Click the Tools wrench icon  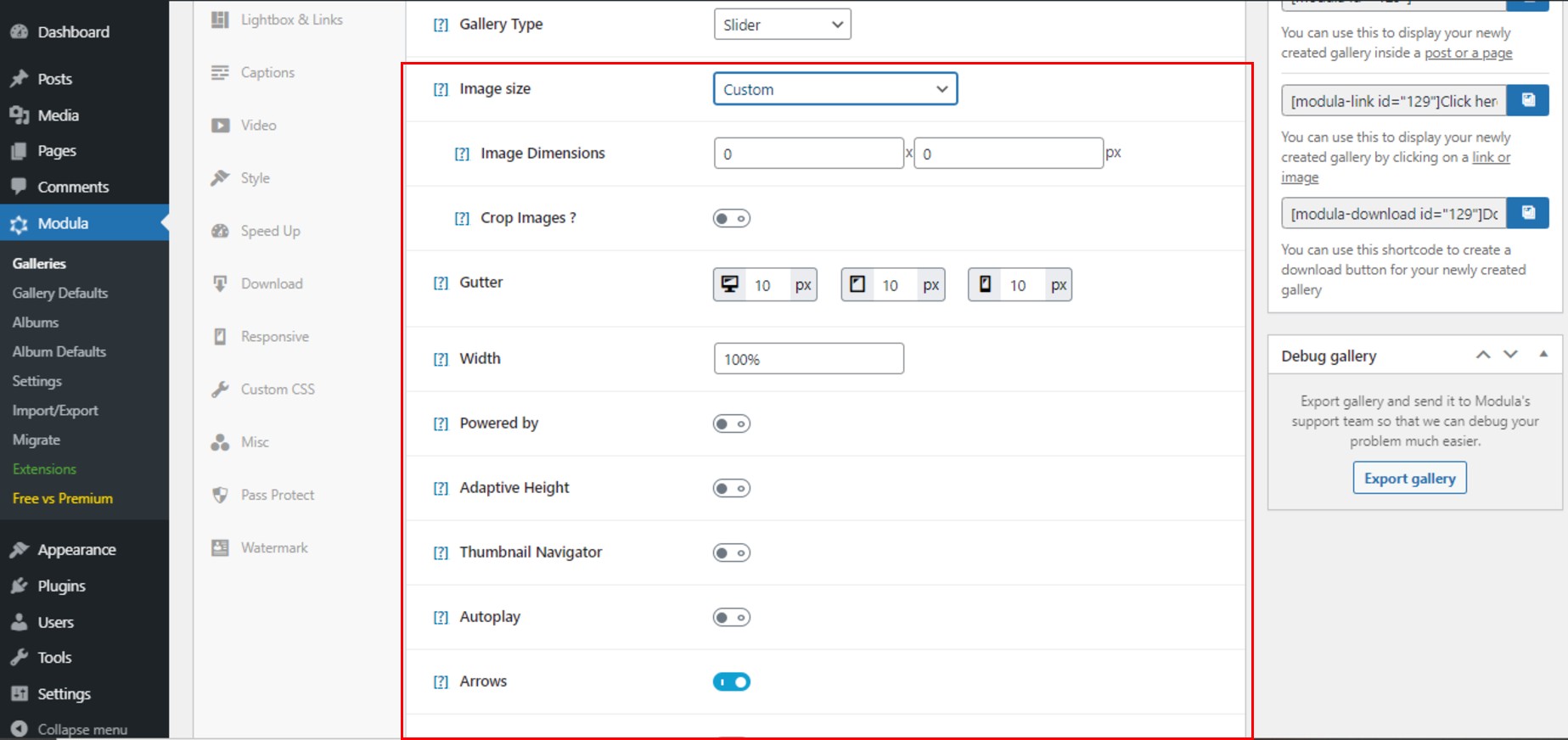coord(19,658)
